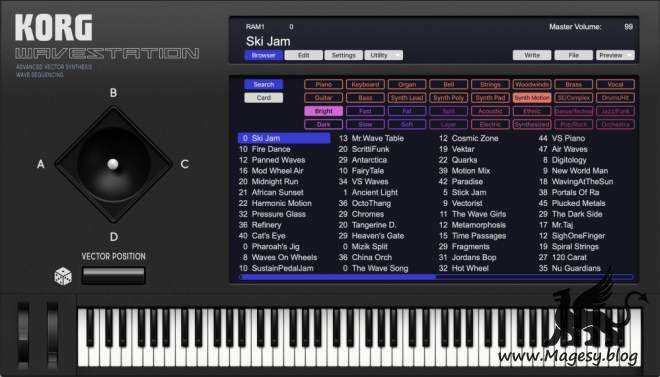Click the patch list horizontal scrollbar

pos(436,277)
